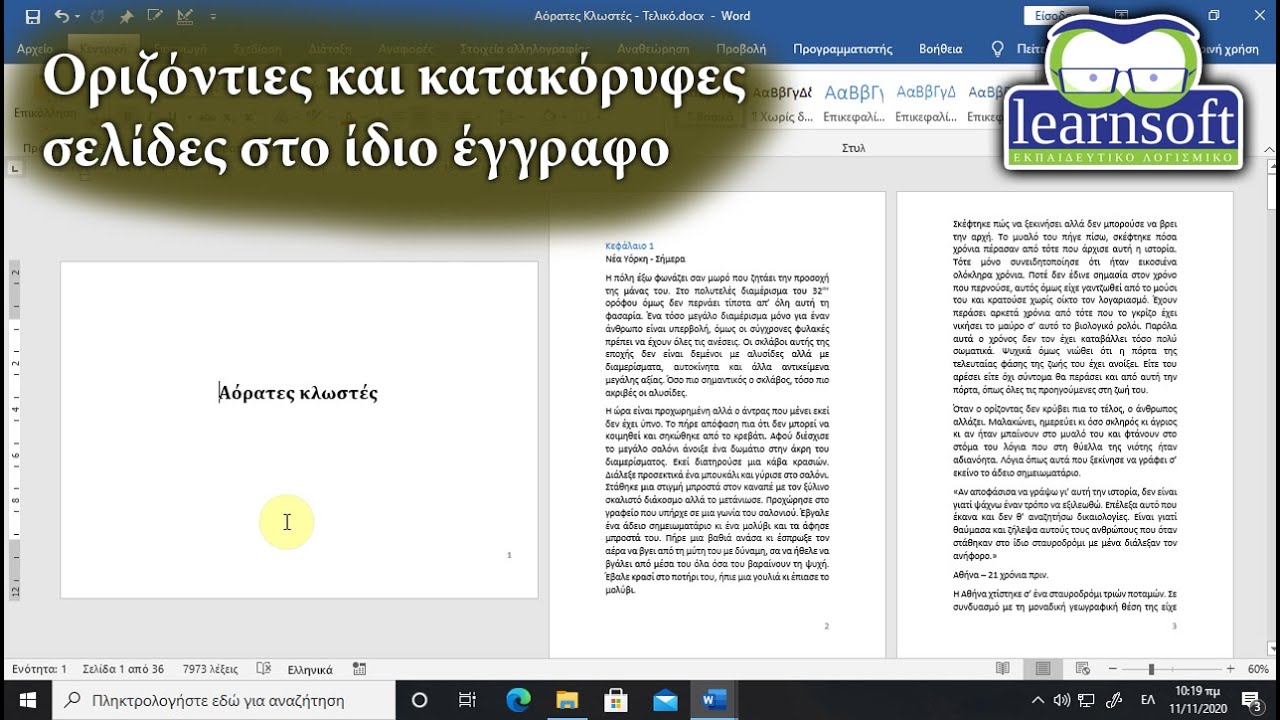Open the Αρχείο file menu
1280x720 pixels.
click(35, 48)
